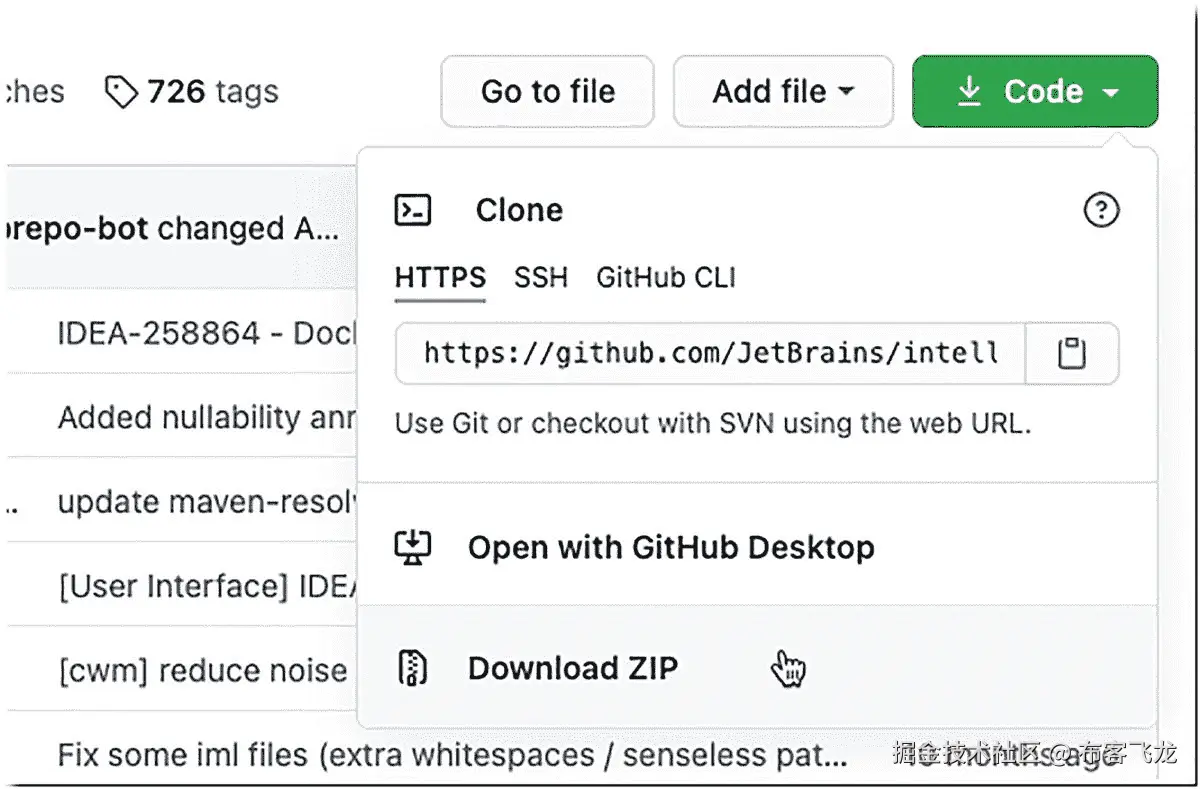This screenshot has width=1200, height=789.
Task: Click the clone help question mark icon
Action: coord(1101,210)
